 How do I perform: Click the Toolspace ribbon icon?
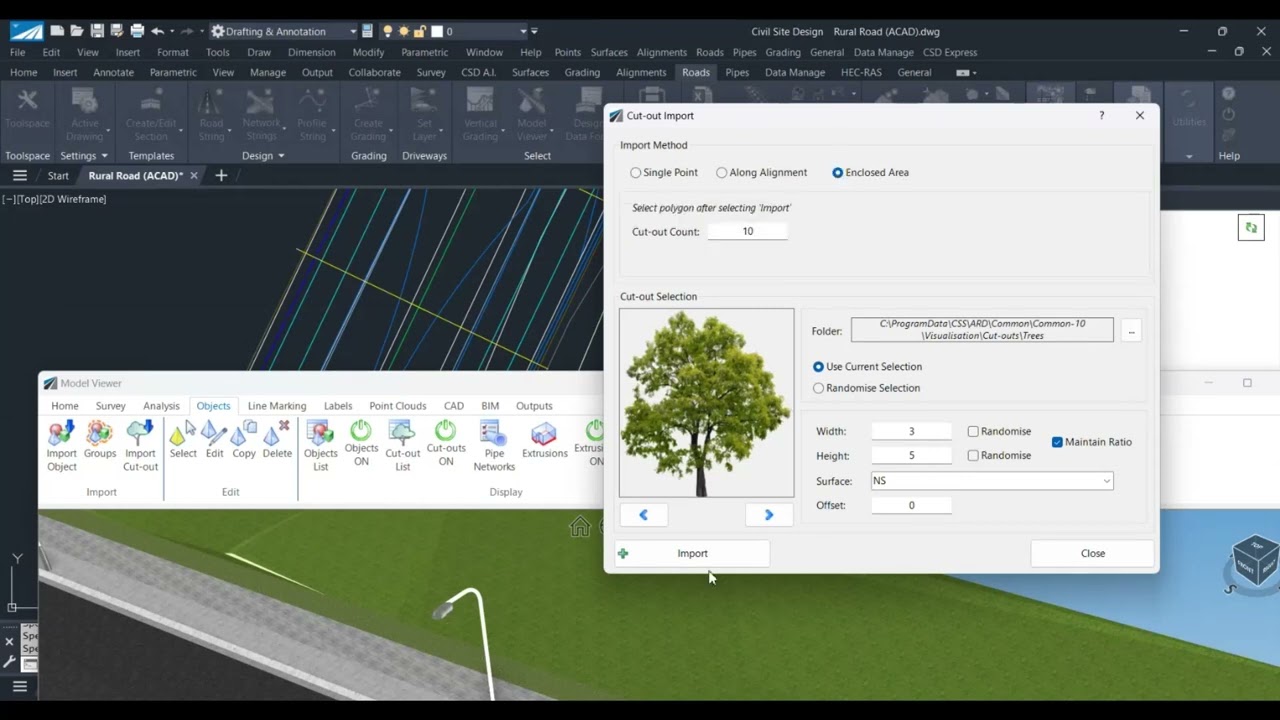point(27,108)
